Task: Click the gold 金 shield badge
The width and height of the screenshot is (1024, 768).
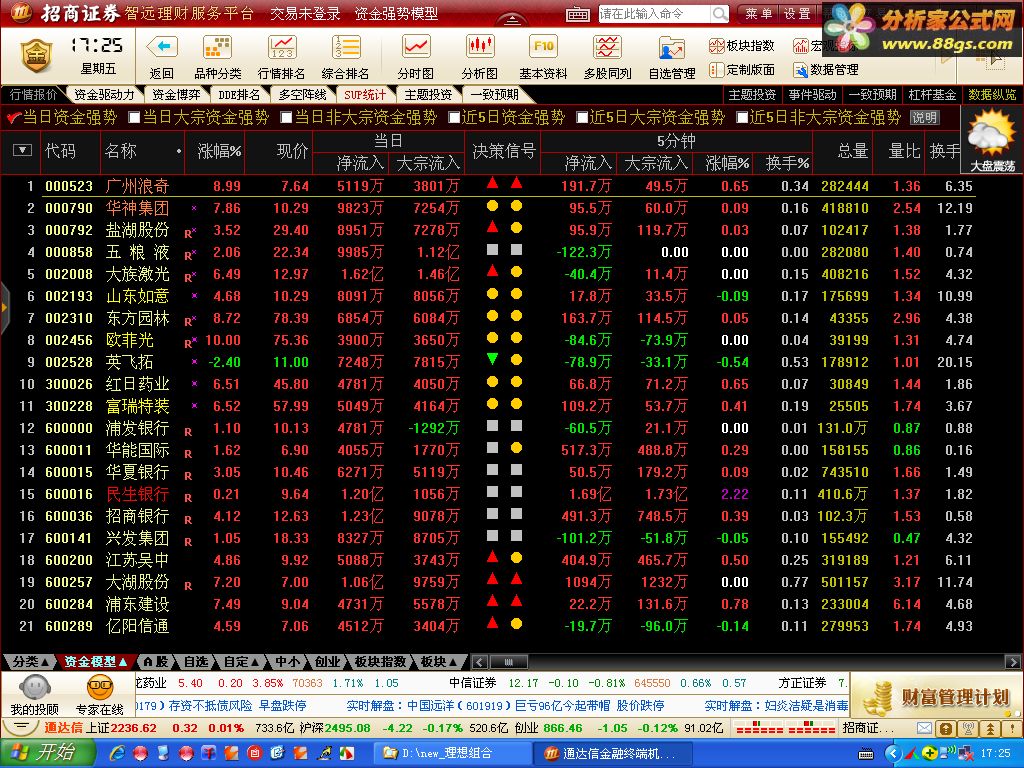Action: pos(36,56)
